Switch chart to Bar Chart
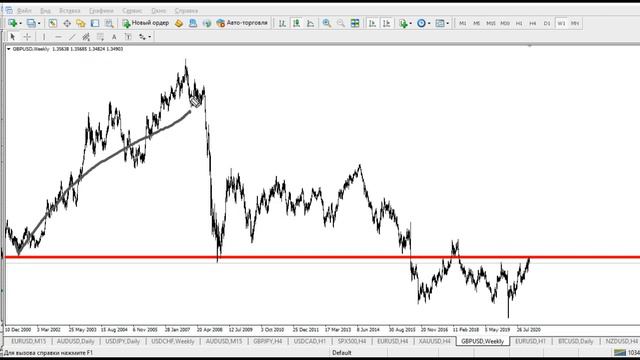The image size is (640, 360). [282, 24]
